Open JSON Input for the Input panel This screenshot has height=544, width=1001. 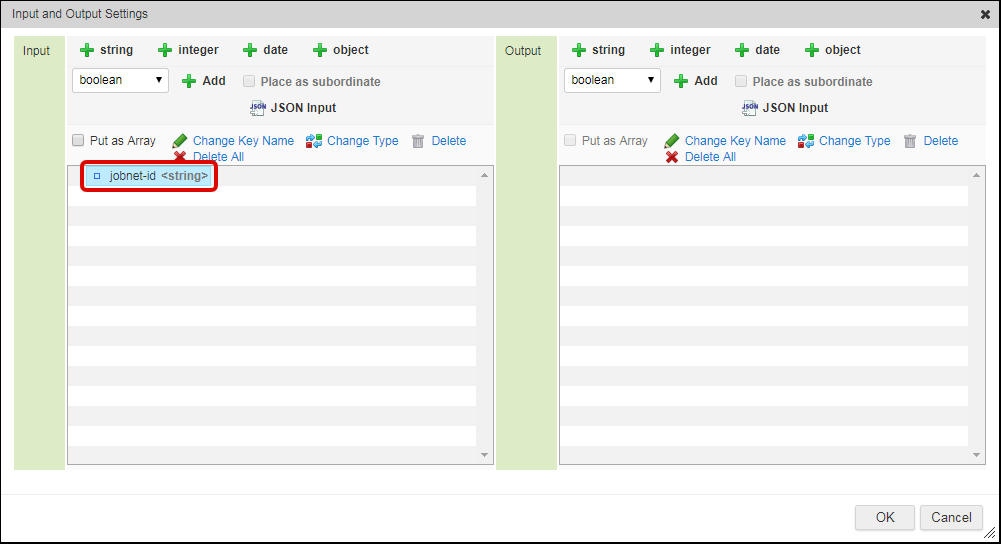[293, 108]
